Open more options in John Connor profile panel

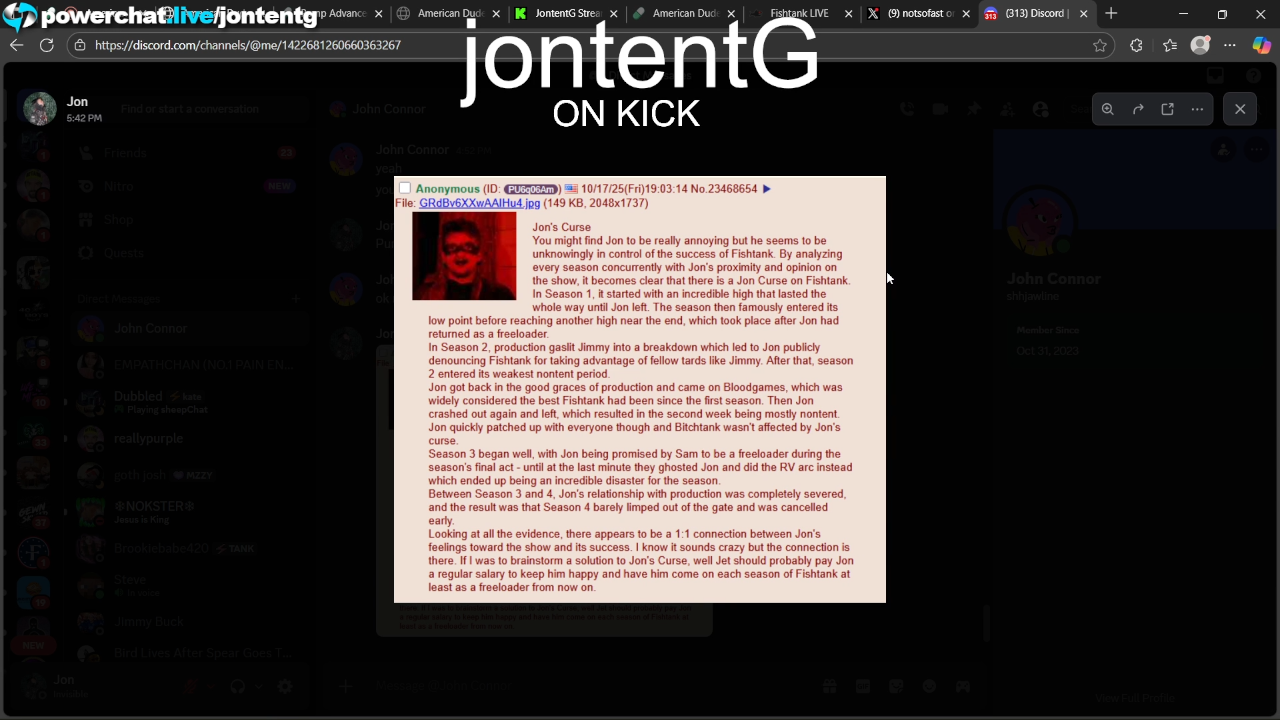[x=1257, y=150]
